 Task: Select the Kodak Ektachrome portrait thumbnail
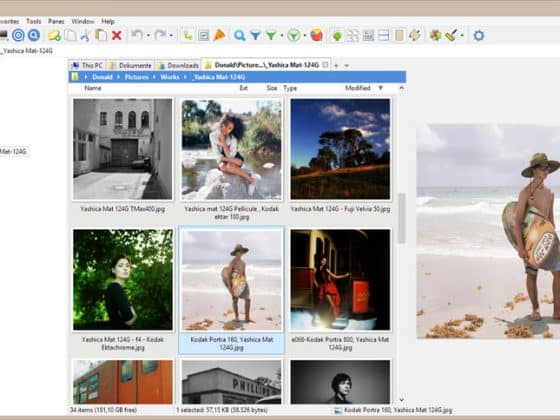122,280
